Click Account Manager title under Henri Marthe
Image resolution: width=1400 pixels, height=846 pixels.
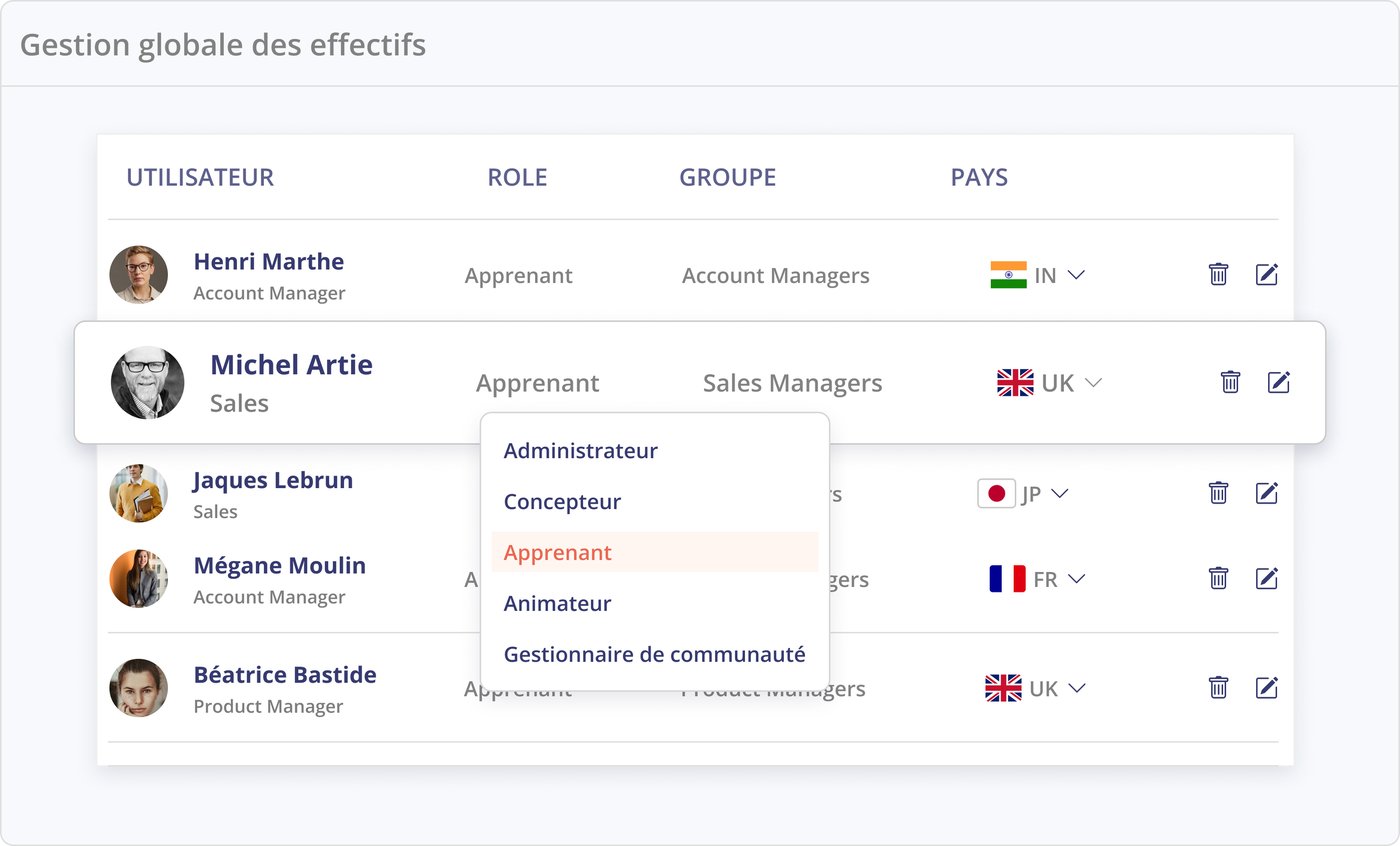pos(269,293)
